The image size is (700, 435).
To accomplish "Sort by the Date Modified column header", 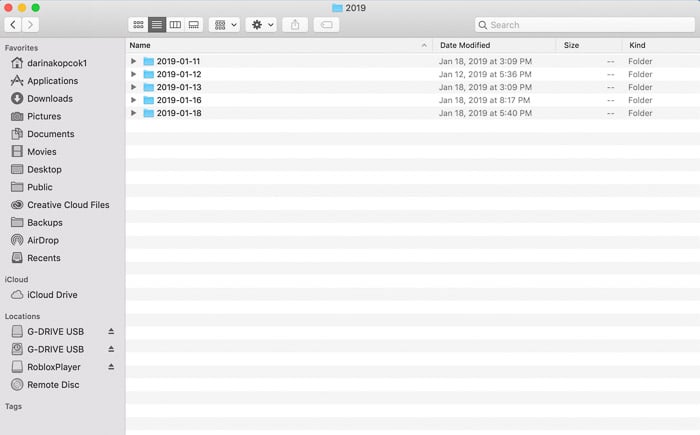I will [495, 45].
